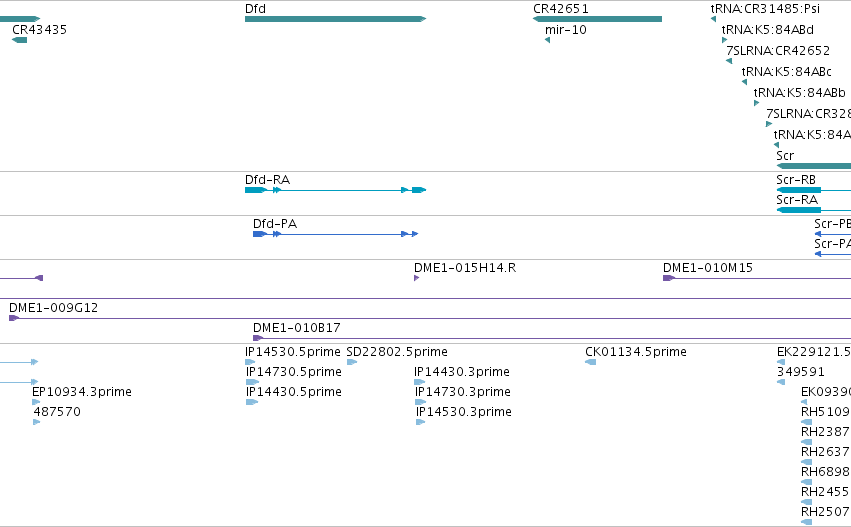Click the Scr gene label
Viewport: 851px width, 527px height.
(x=785, y=156)
